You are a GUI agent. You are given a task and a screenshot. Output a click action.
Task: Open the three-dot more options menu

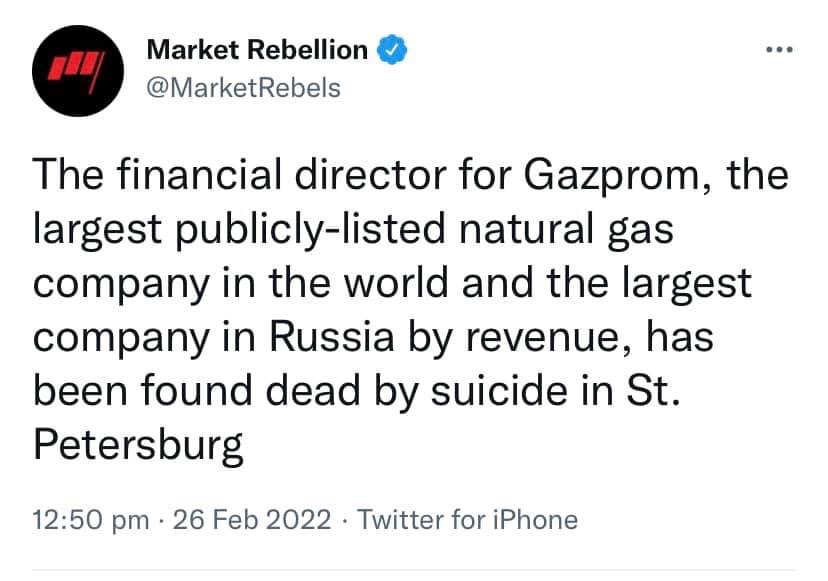coord(778,48)
